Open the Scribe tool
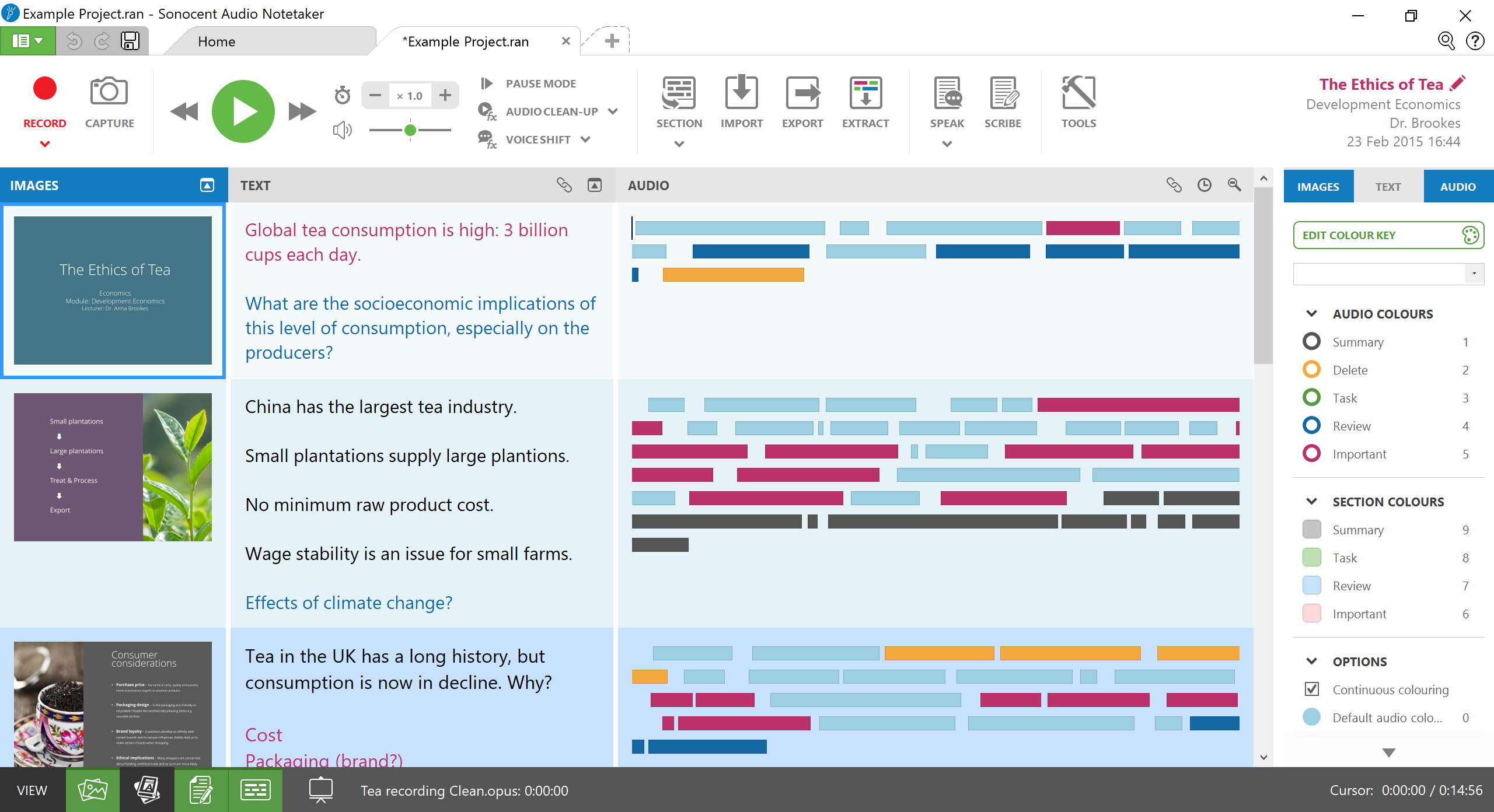 click(1003, 93)
